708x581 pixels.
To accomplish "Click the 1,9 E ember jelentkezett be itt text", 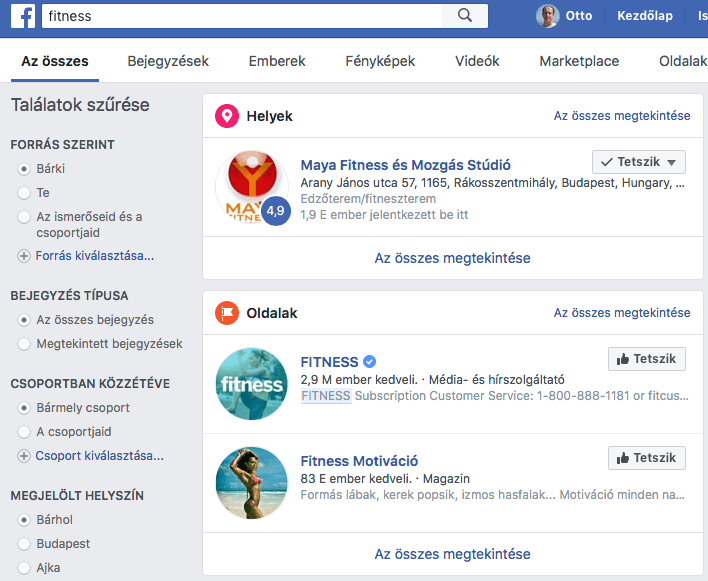I will click(384, 215).
